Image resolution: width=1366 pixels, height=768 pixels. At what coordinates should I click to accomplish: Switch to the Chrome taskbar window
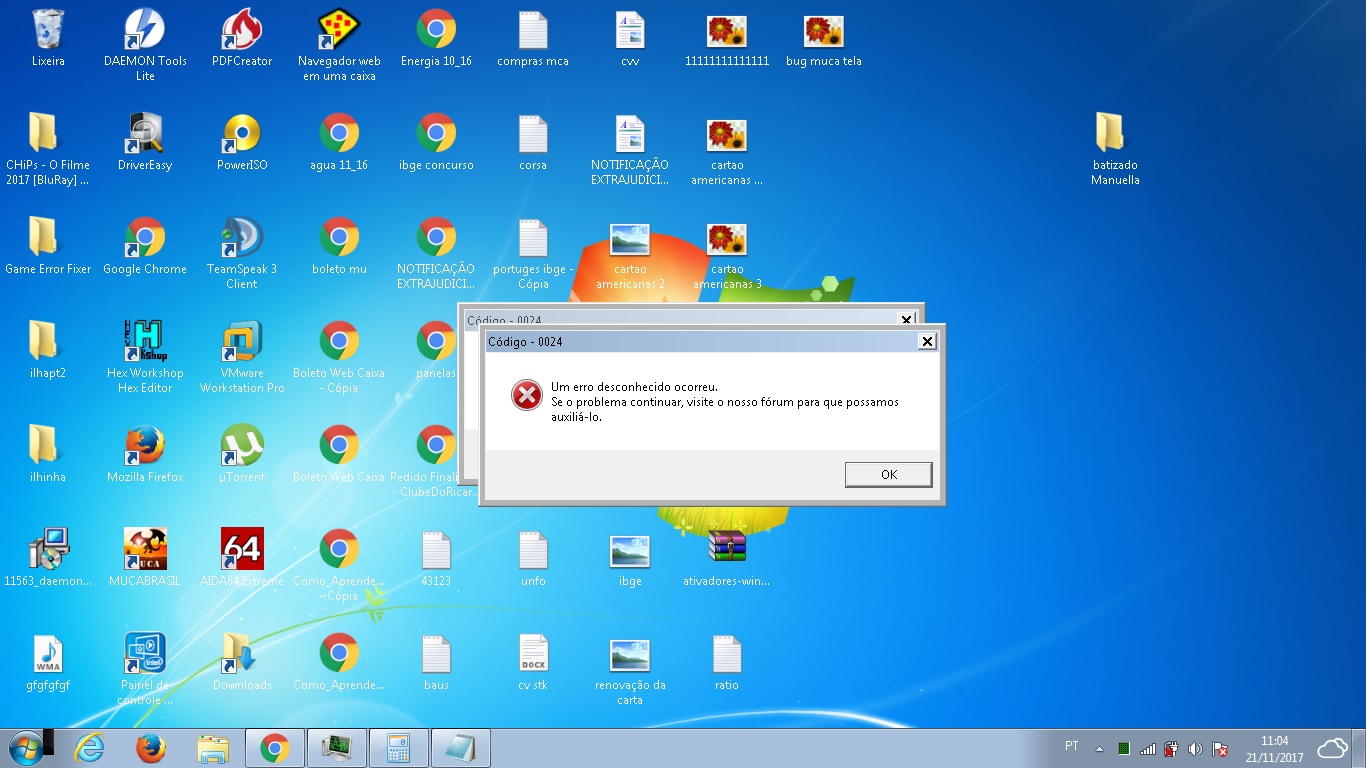(x=274, y=748)
